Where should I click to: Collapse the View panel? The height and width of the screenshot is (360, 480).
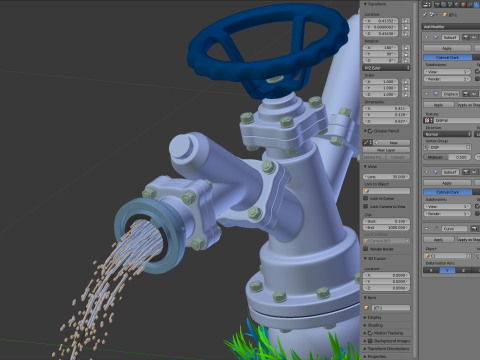(365, 166)
